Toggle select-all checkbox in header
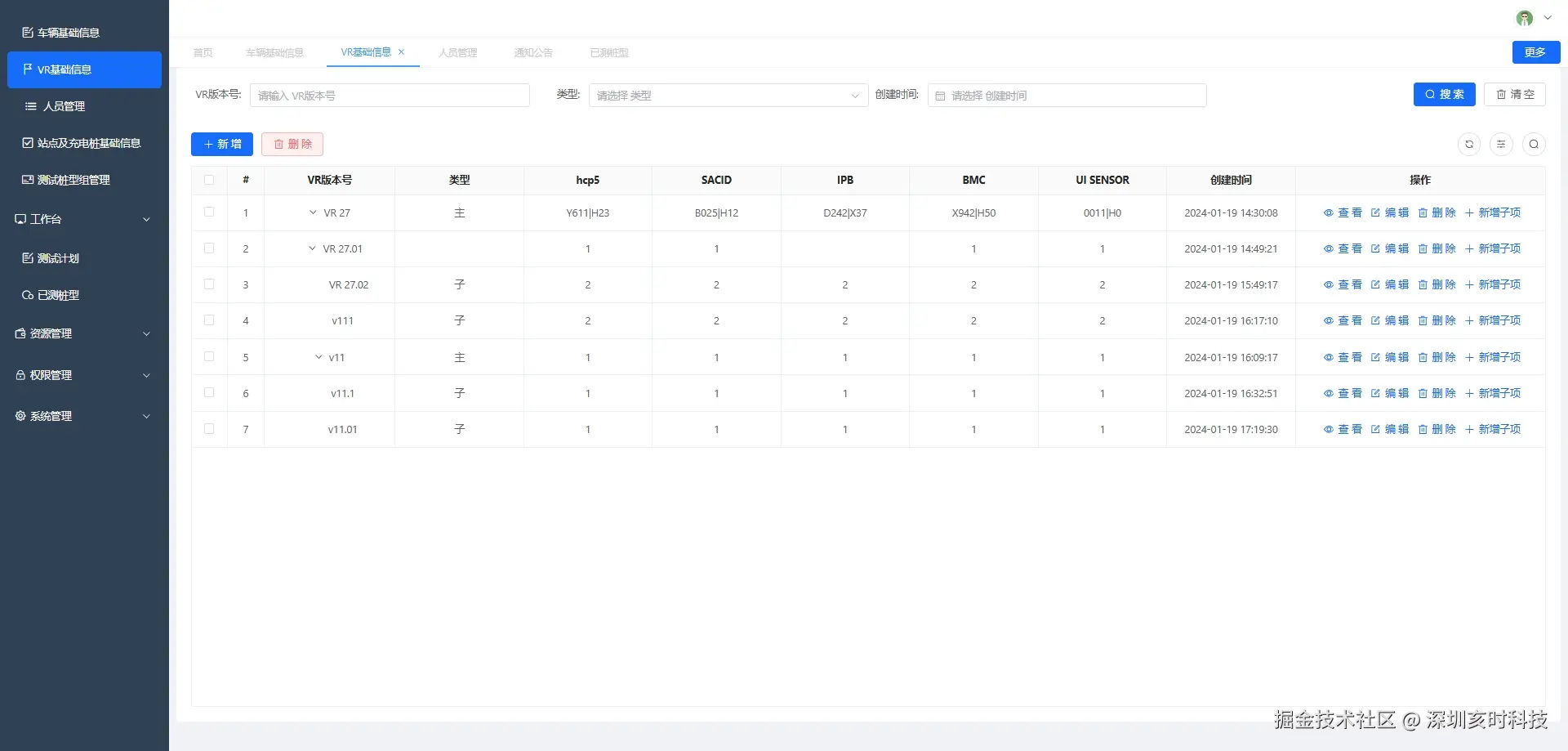 coord(209,180)
